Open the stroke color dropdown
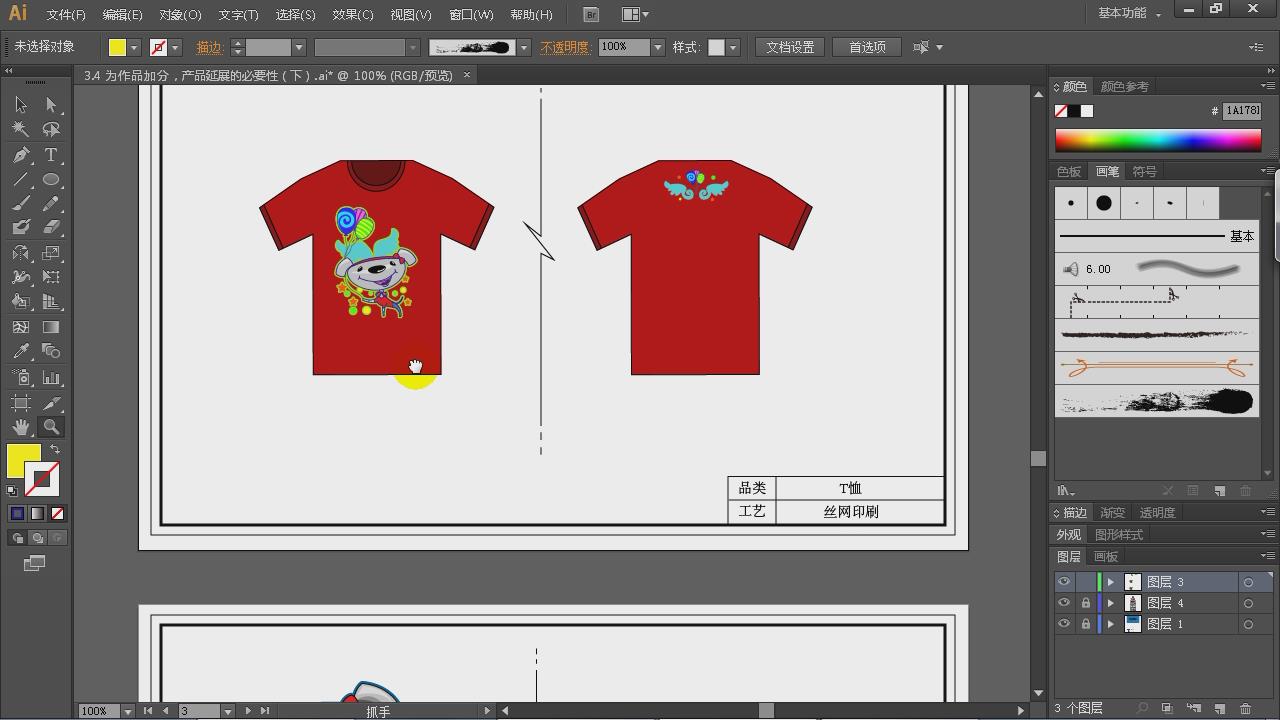The height and width of the screenshot is (720, 1280). click(x=175, y=47)
